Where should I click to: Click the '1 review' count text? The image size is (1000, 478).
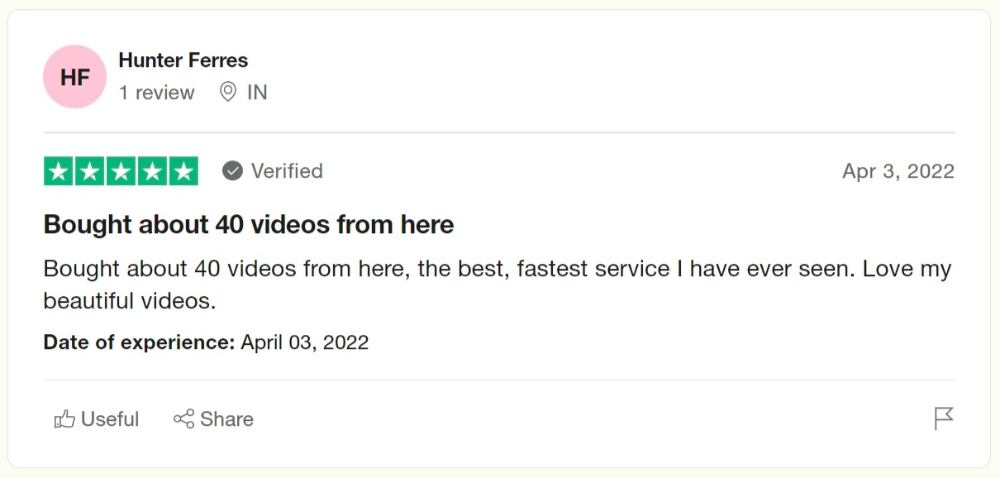(156, 92)
